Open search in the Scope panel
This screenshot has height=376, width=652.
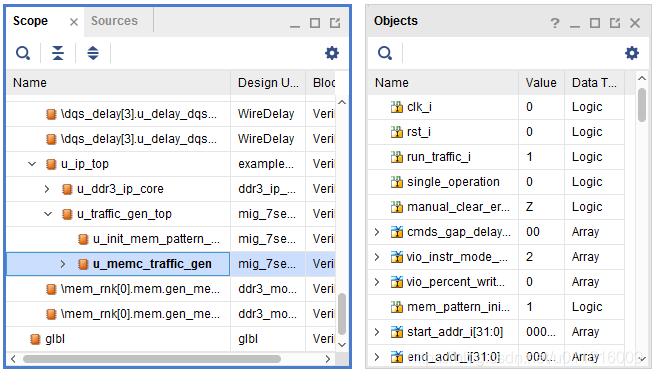pos(23,53)
